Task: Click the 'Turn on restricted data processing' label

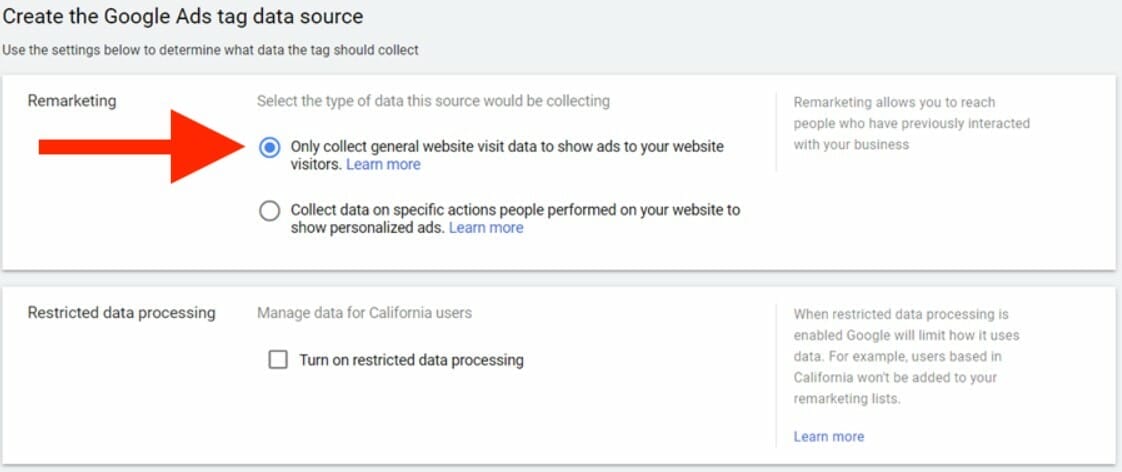Action: click(411, 360)
